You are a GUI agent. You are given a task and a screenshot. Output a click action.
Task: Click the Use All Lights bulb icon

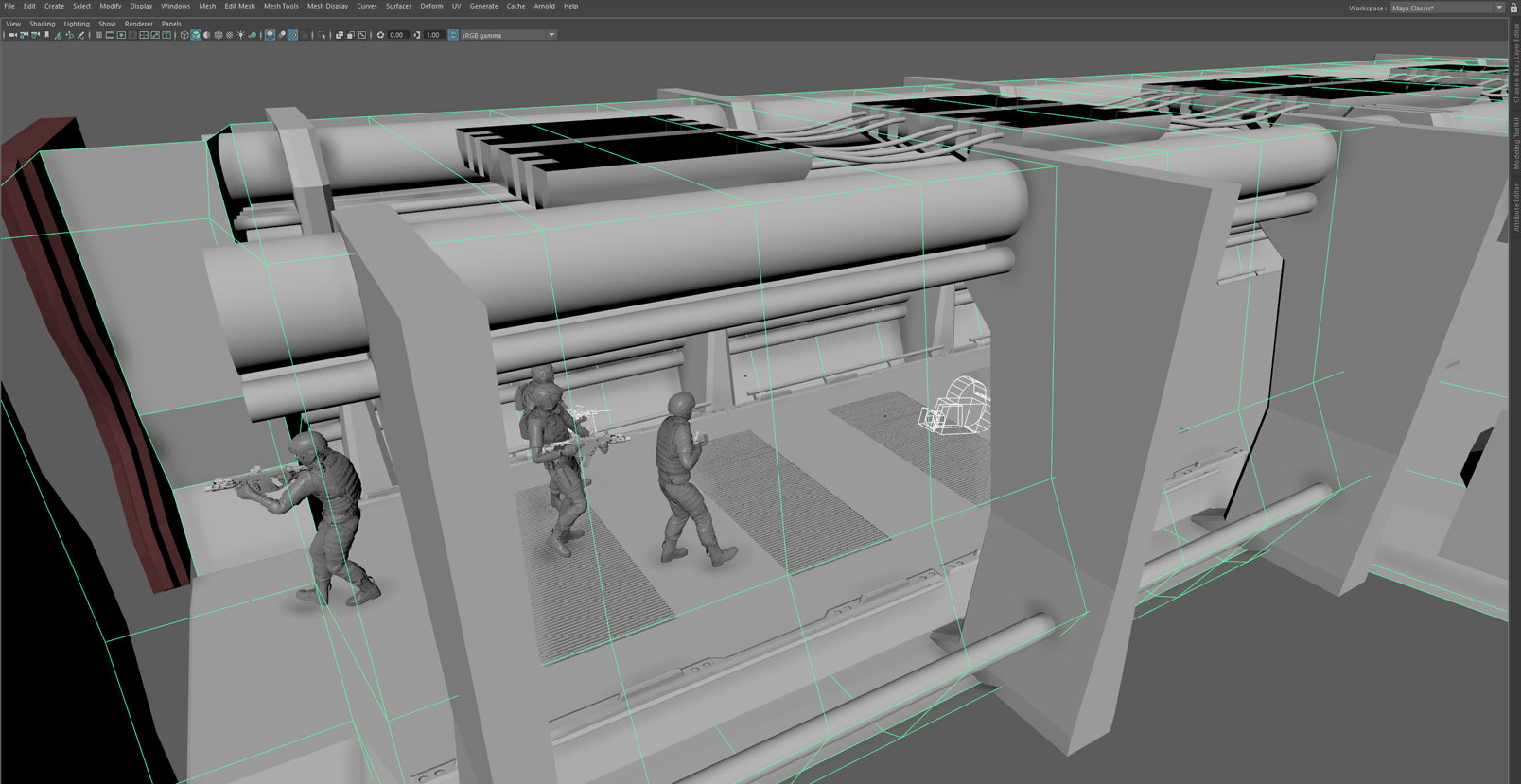point(241,35)
